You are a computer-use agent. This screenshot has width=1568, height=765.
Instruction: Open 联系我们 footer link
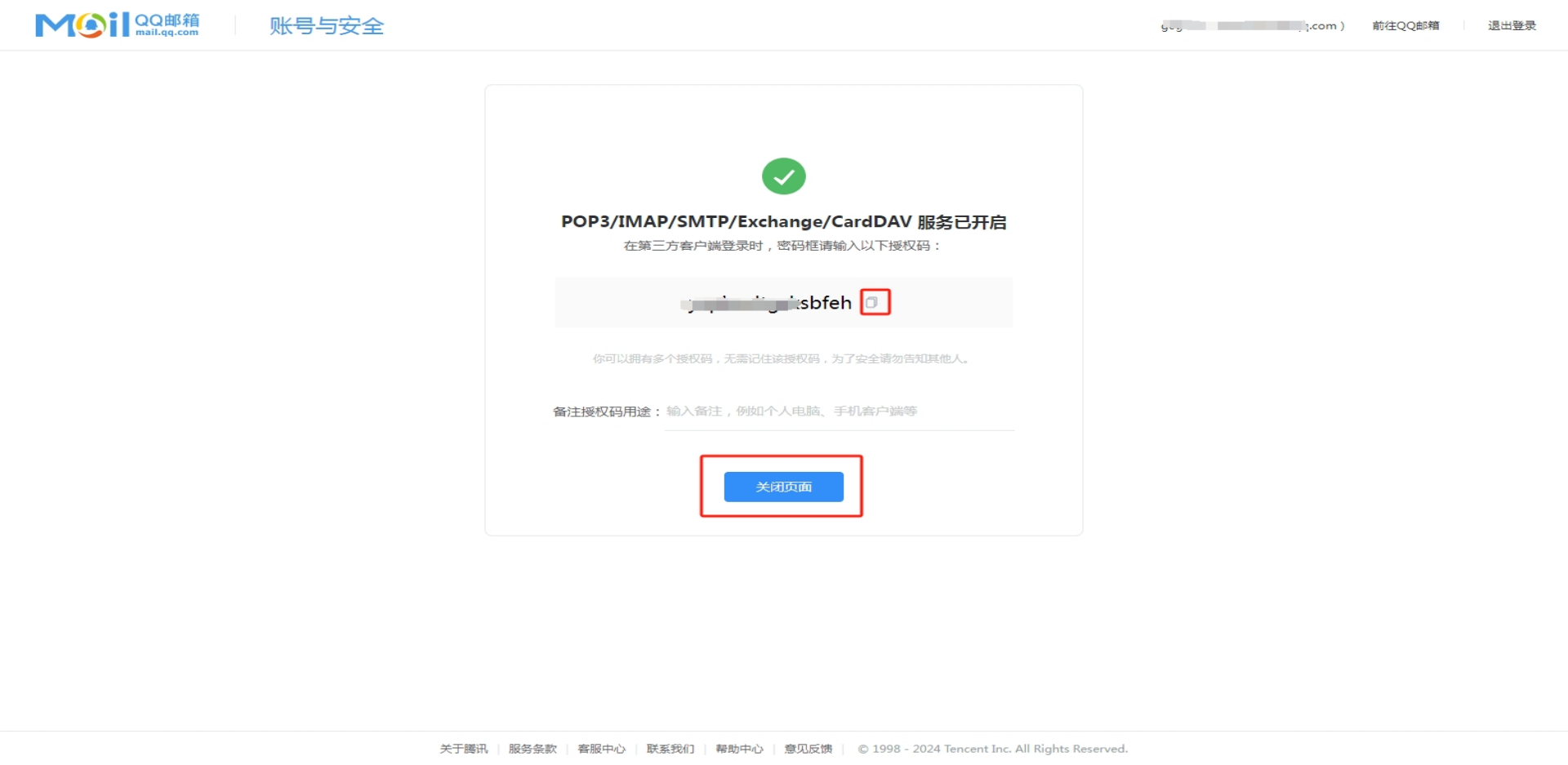coord(670,749)
